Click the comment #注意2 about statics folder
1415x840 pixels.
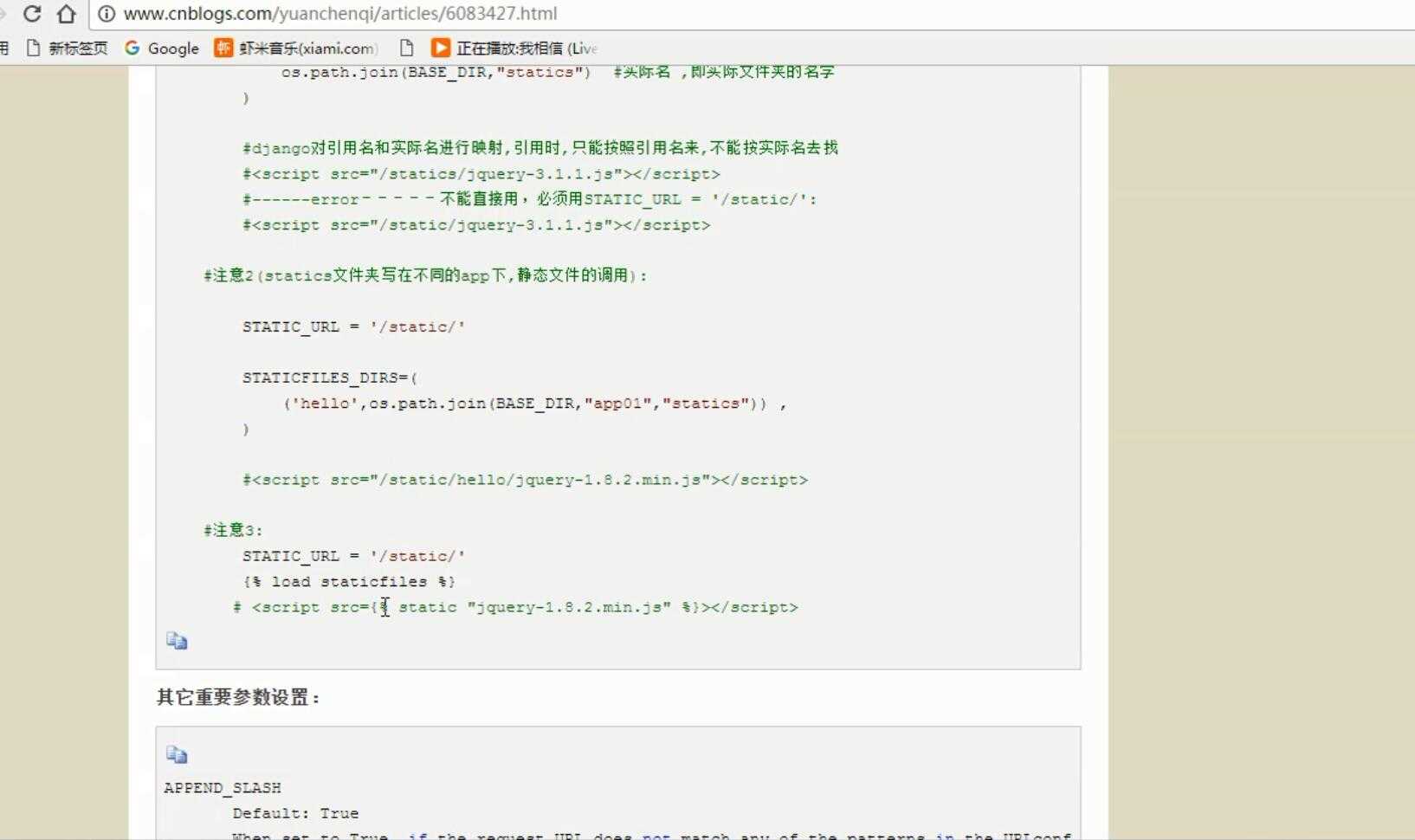click(425, 275)
